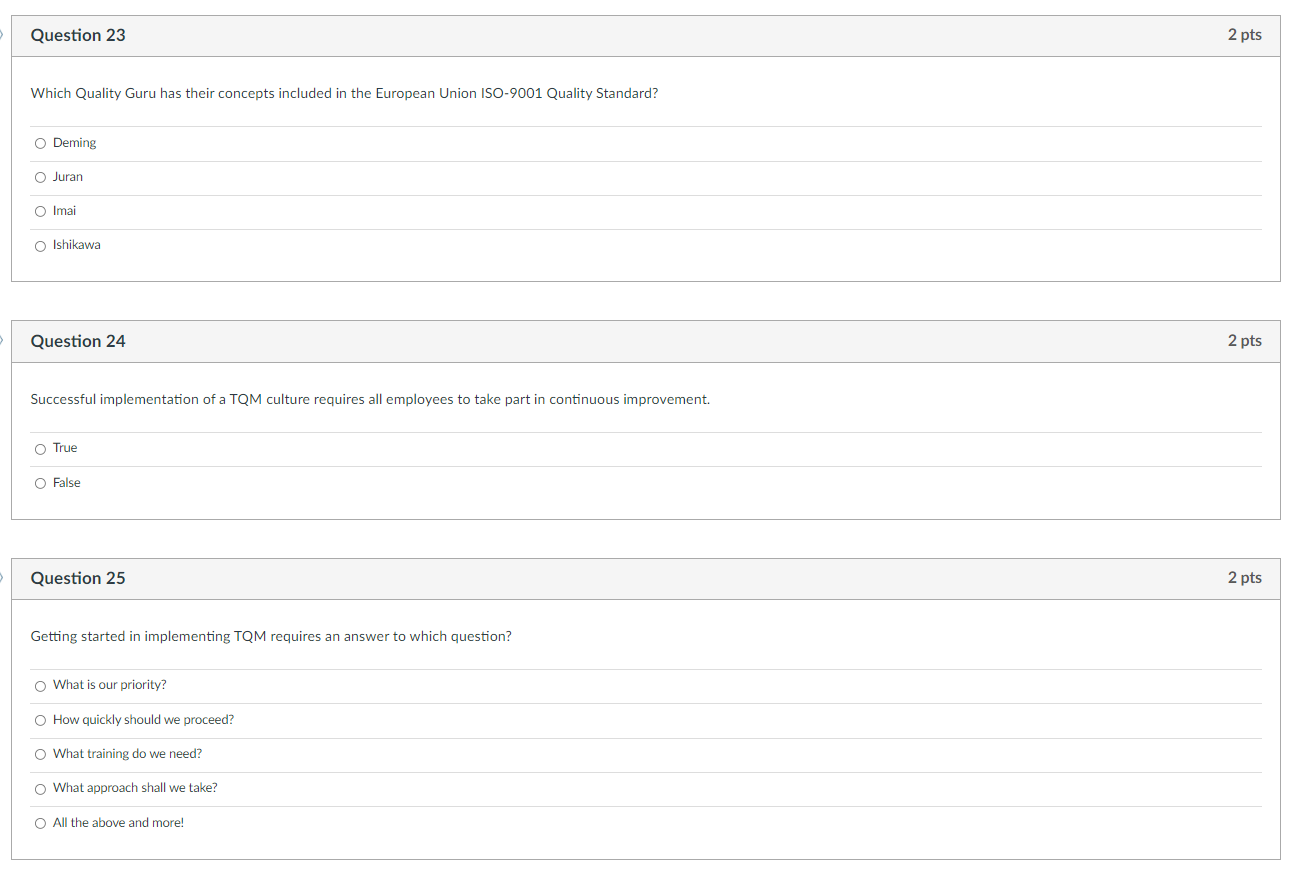Click the Question 23 header

77,35
